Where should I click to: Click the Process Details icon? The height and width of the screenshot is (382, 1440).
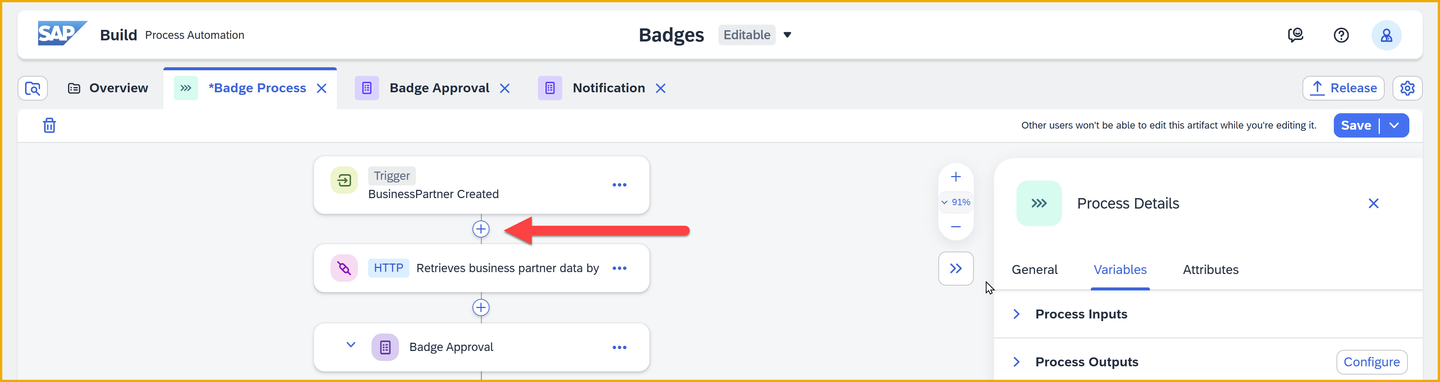pos(1039,203)
